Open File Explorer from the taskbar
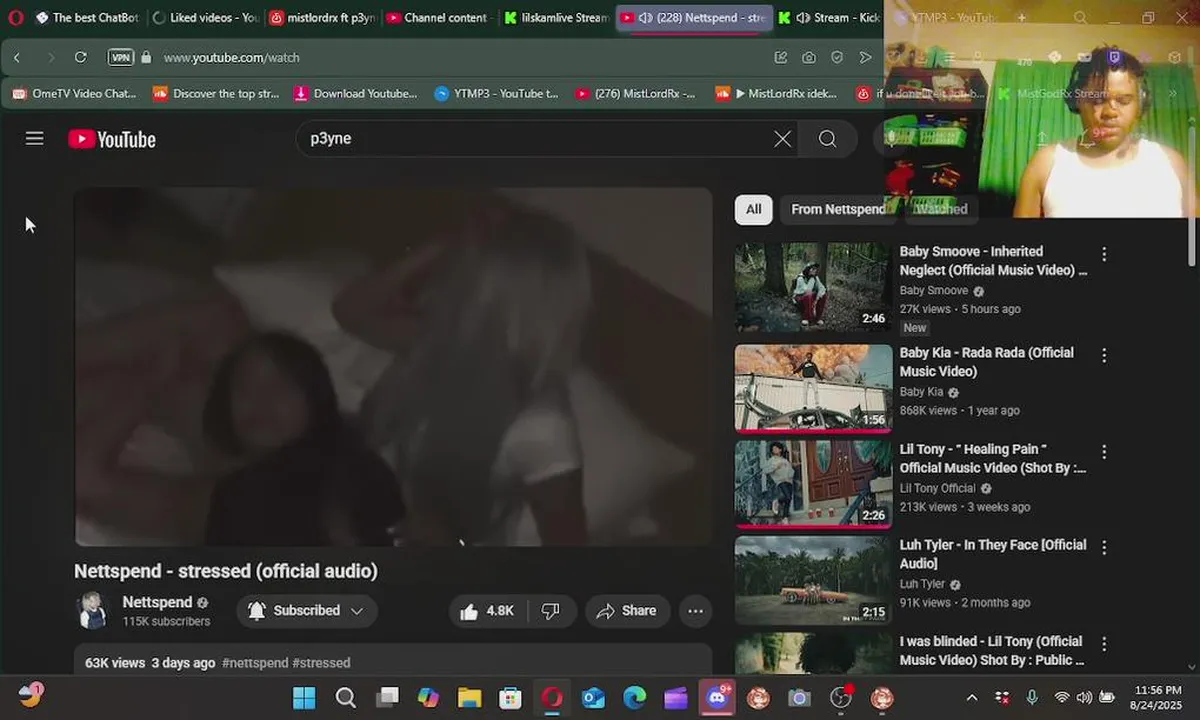Screen dimensions: 1200x720 coord(469,697)
